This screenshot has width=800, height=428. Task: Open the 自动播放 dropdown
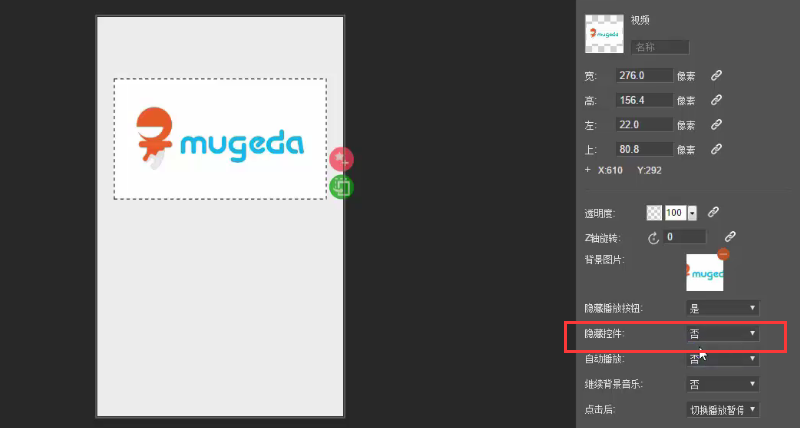coord(722,359)
